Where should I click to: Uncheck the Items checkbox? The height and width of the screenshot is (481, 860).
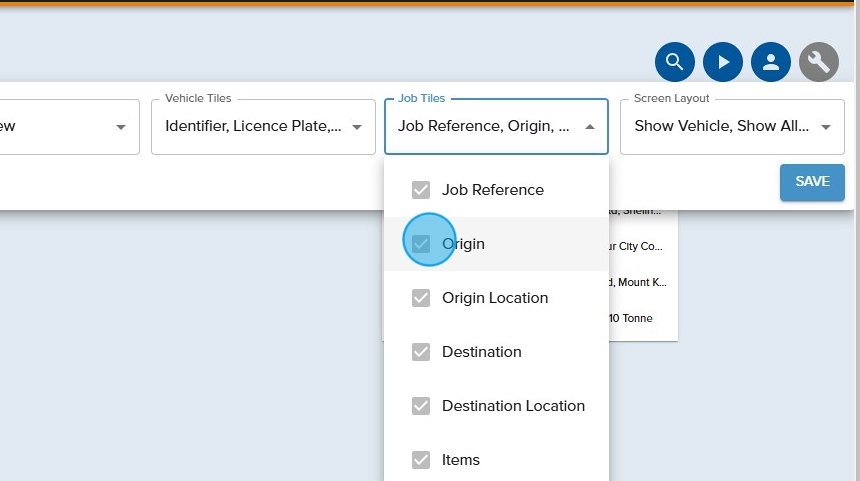[421, 460]
